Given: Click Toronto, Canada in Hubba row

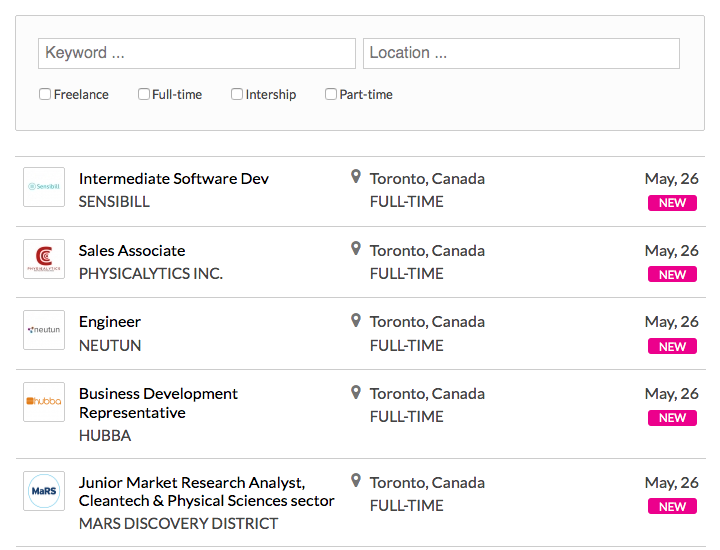Looking at the screenshot, I should 427,394.
